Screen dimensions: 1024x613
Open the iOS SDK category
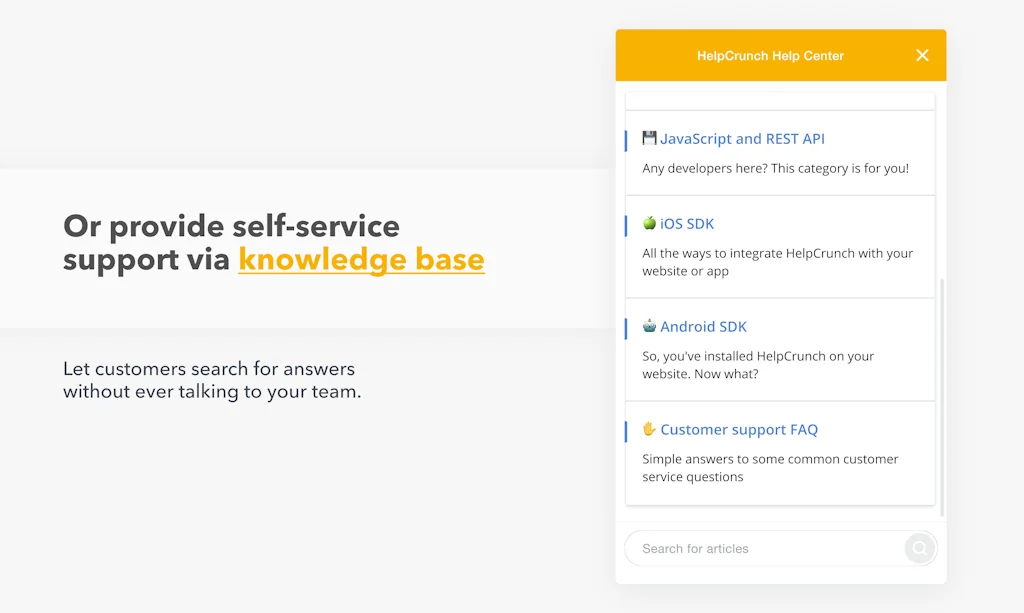(687, 224)
